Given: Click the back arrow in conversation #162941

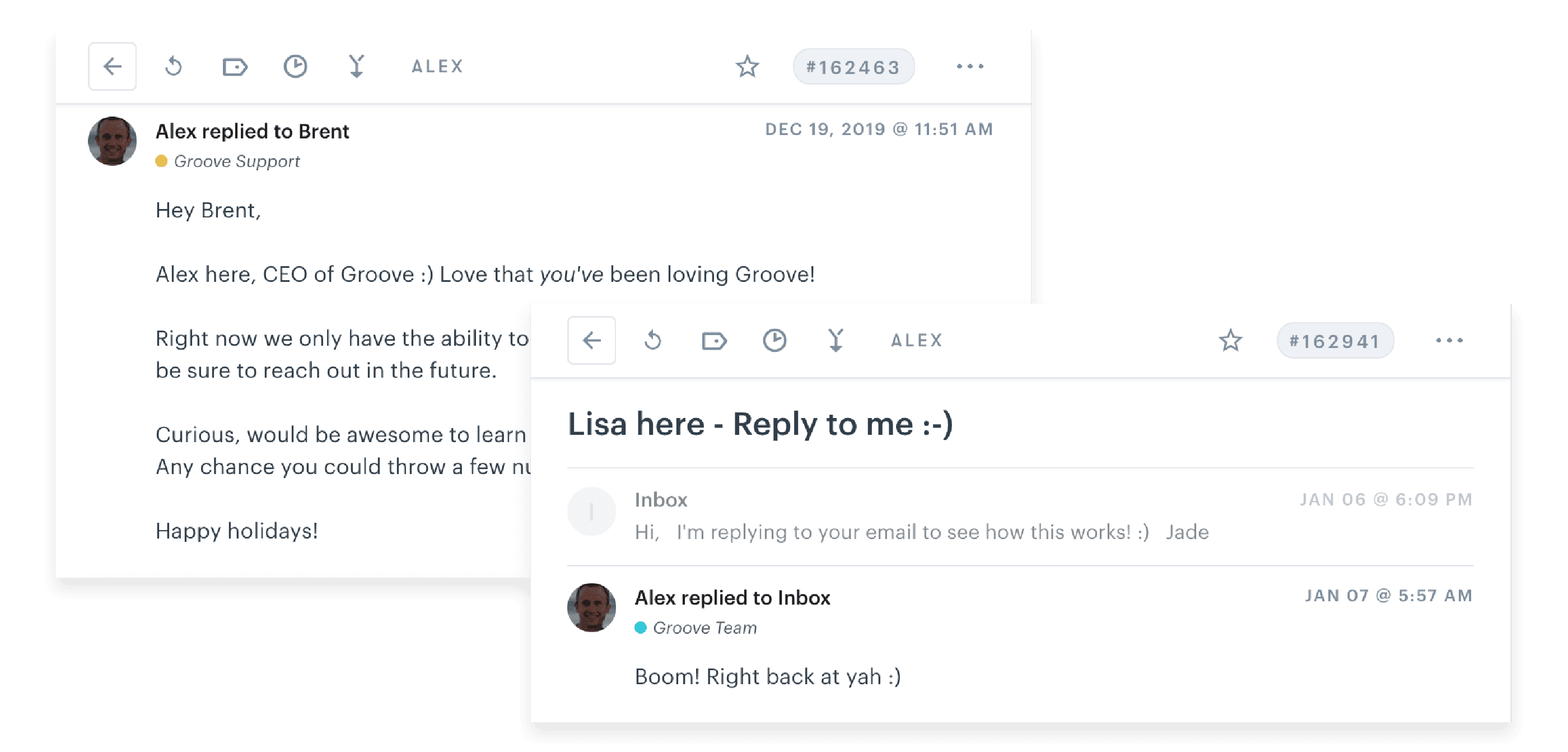Looking at the screenshot, I should click(x=592, y=340).
